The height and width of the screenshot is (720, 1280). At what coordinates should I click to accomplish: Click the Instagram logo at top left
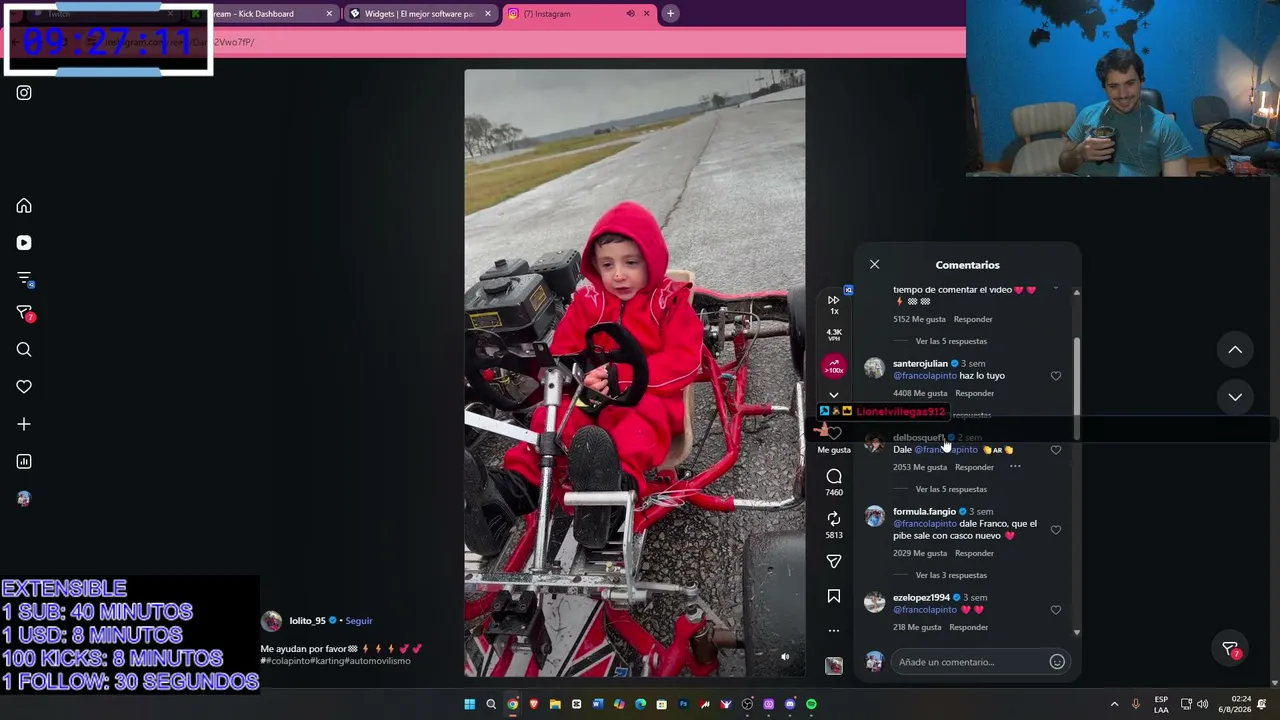click(x=24, y=93)
